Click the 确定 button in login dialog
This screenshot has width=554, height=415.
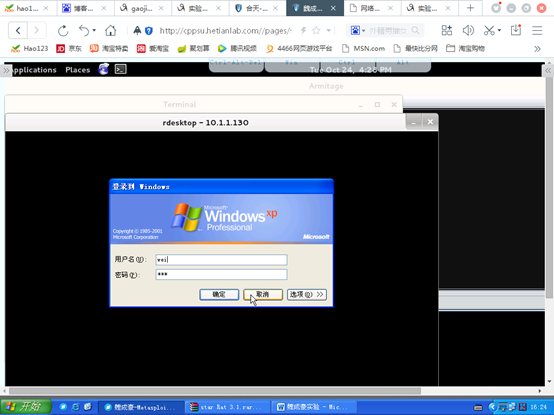(219, 294)
